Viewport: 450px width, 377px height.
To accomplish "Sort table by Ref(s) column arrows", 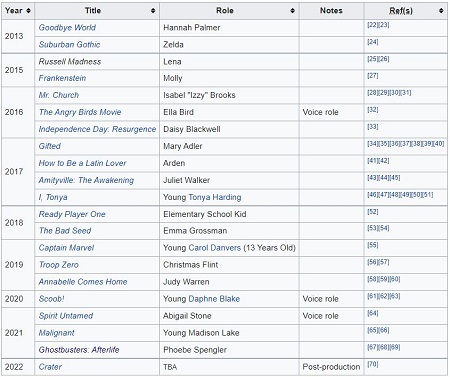I will click(x=441, y=11).
